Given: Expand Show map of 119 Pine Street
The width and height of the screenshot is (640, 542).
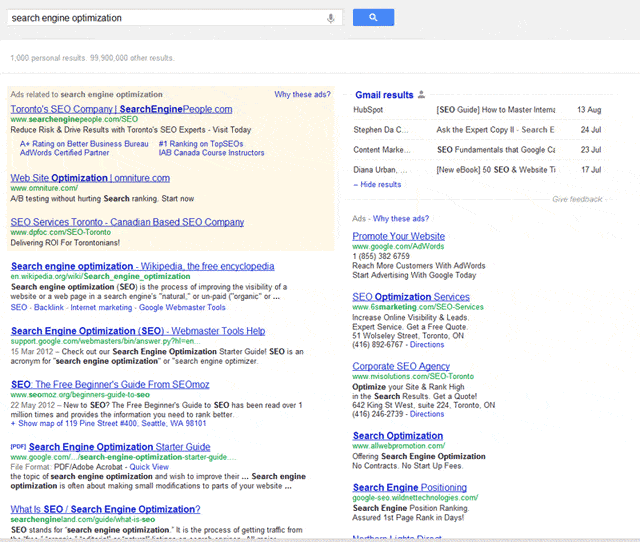Looking at the screenshot, I should (x=109, y=424).
